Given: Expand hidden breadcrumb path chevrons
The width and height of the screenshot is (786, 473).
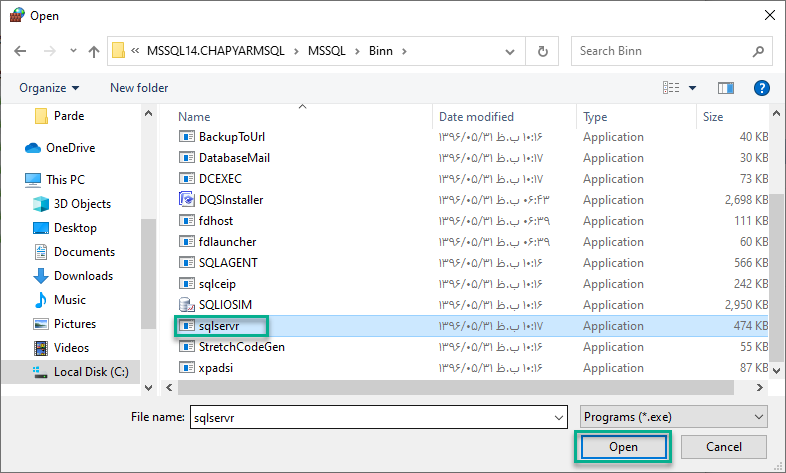Looking at the screenshot, I should [x=135, y=51].
